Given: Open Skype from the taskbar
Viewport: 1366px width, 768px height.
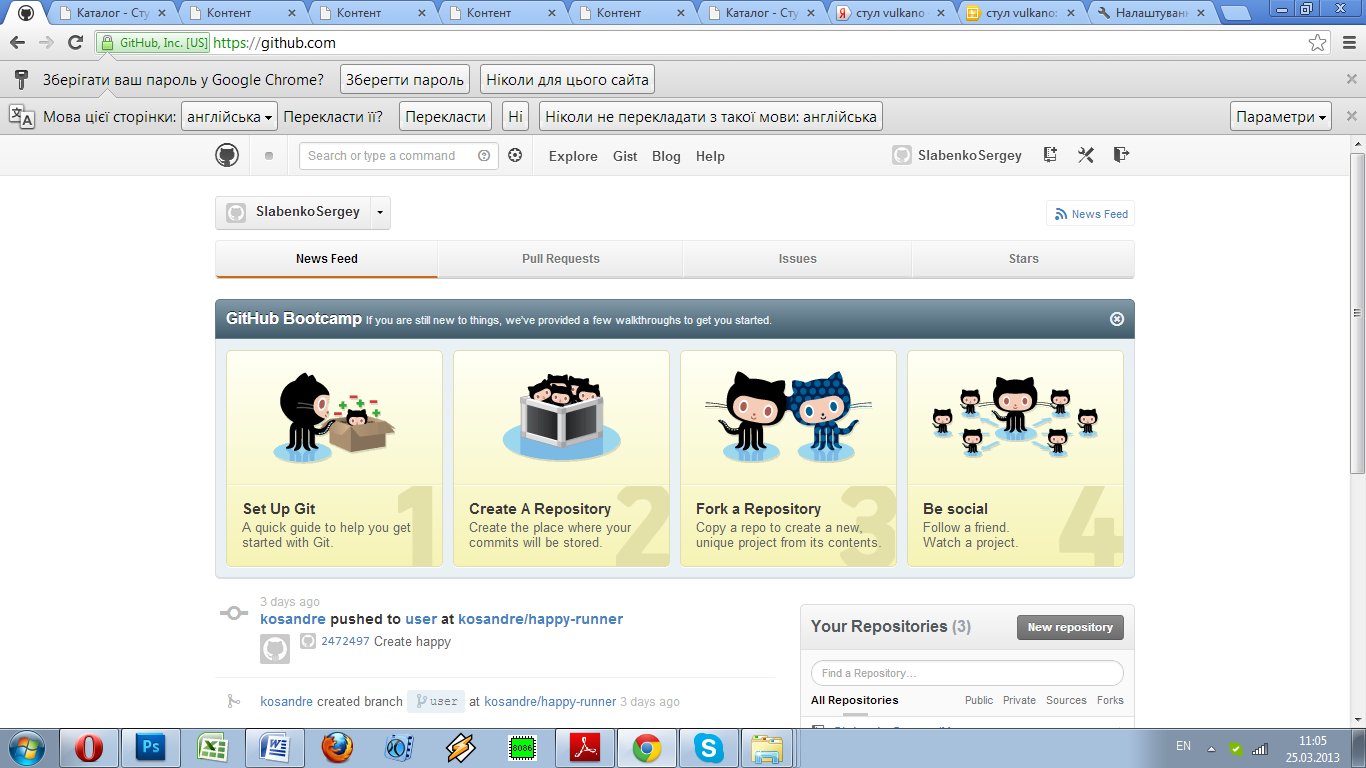Looking at the screenshot, I should coord(709,747).
